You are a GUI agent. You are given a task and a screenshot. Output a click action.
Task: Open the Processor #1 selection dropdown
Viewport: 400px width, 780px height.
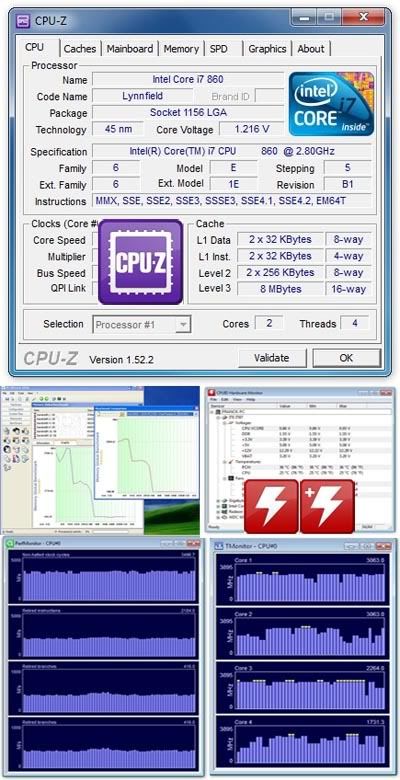141,325
